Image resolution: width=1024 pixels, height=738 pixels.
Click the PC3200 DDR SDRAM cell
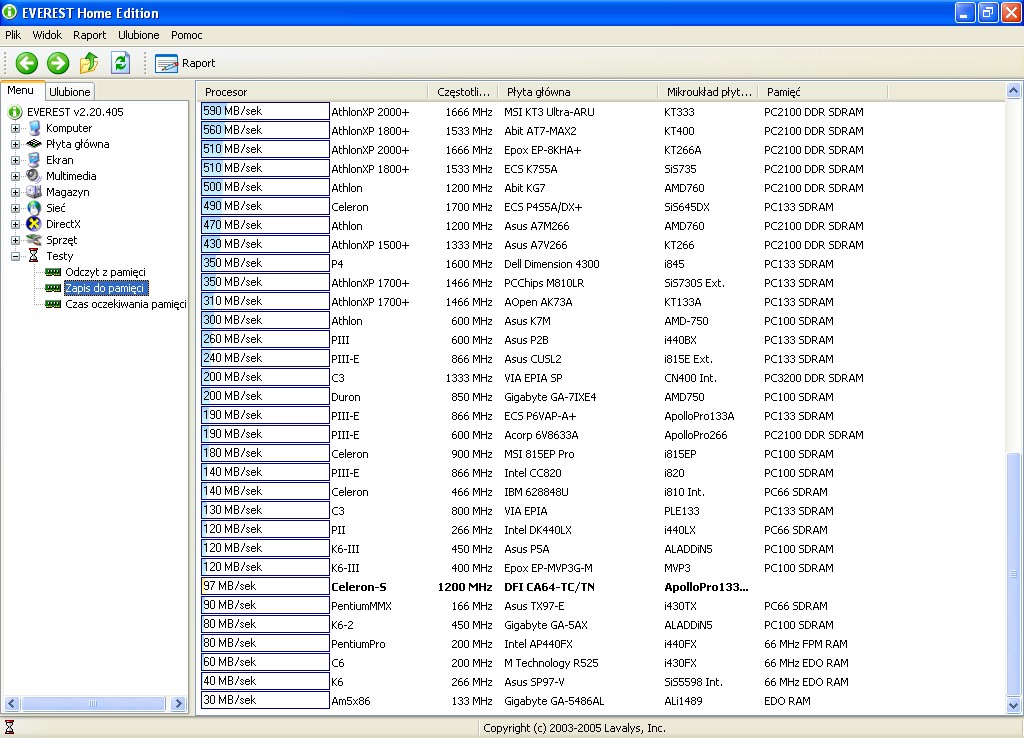(813, 378)
